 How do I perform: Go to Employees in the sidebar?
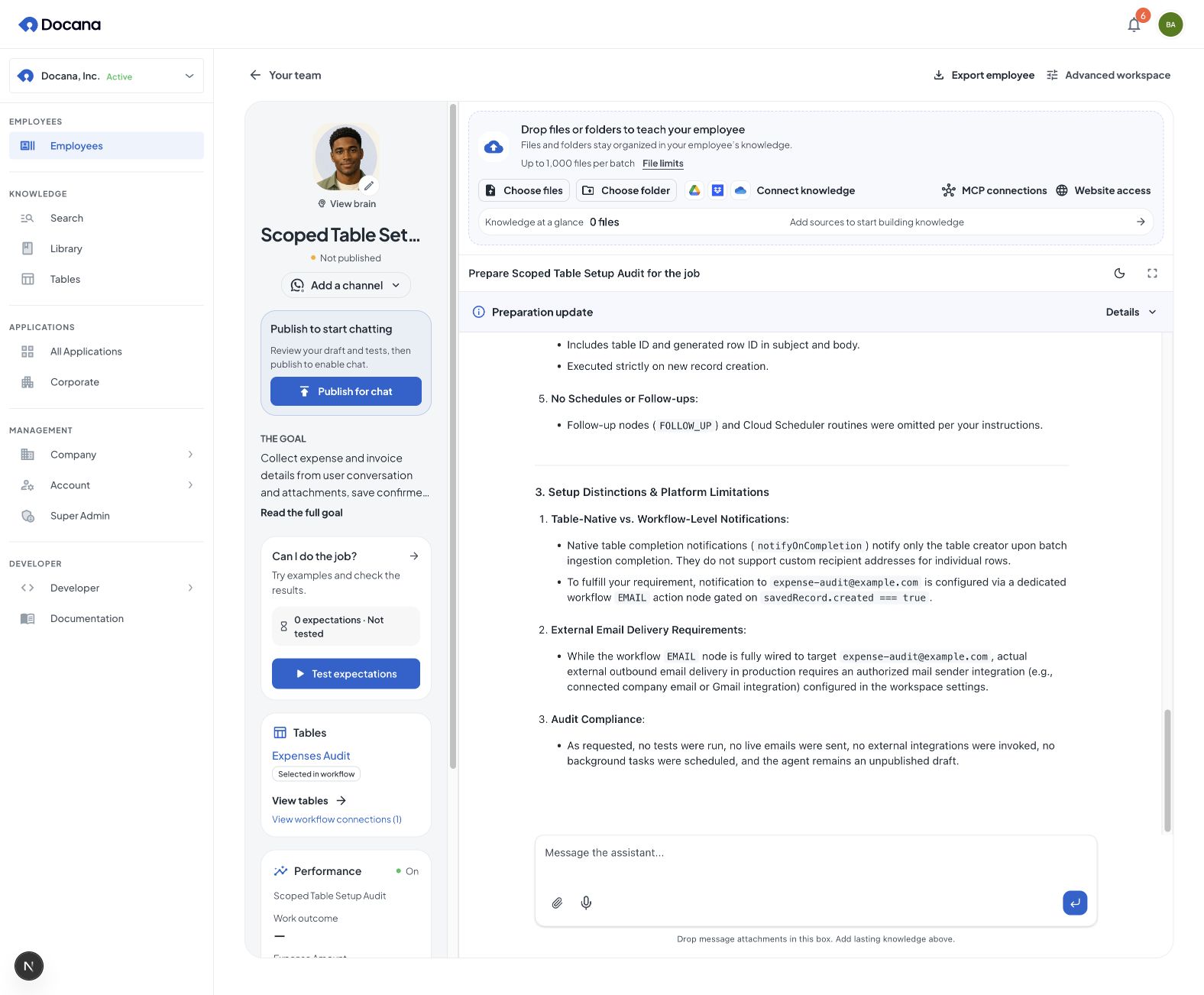point(106,146)
